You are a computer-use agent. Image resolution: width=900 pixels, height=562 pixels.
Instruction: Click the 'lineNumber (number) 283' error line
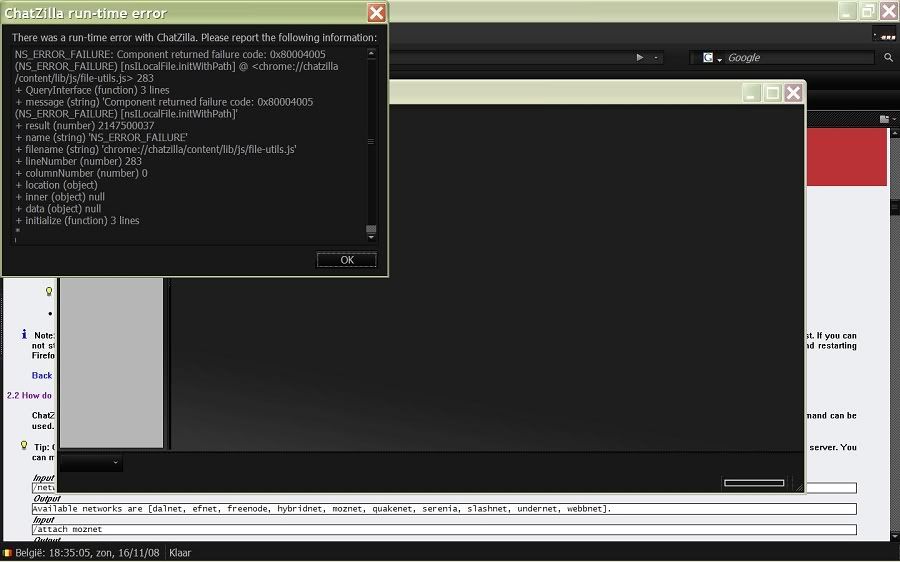tap(79, 161)
